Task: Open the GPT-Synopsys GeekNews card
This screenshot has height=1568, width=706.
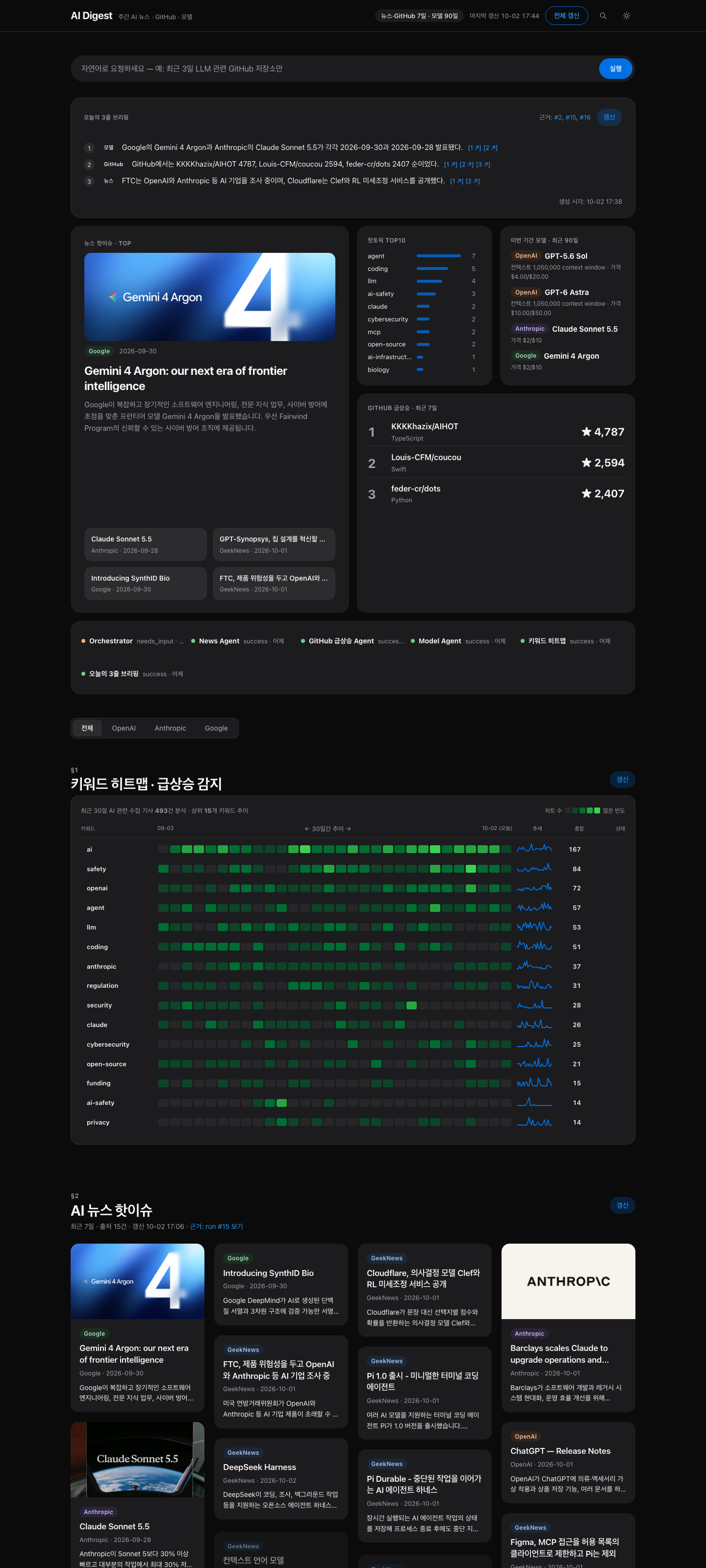Action: click(x=274, y=544)
